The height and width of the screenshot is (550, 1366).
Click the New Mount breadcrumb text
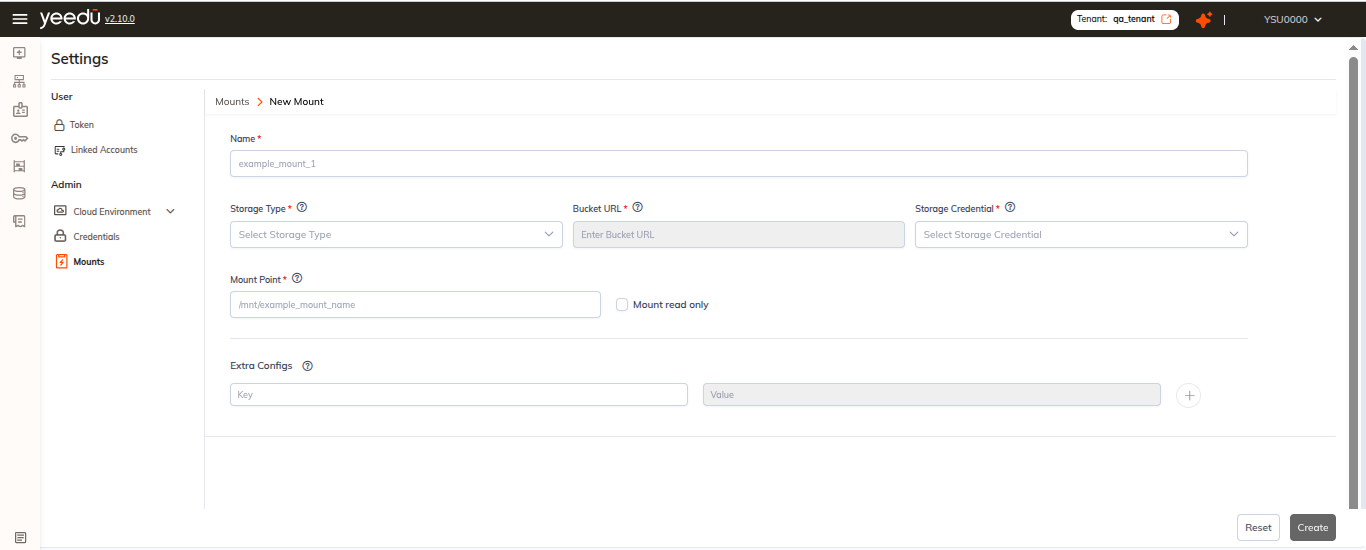coord(297,102)
